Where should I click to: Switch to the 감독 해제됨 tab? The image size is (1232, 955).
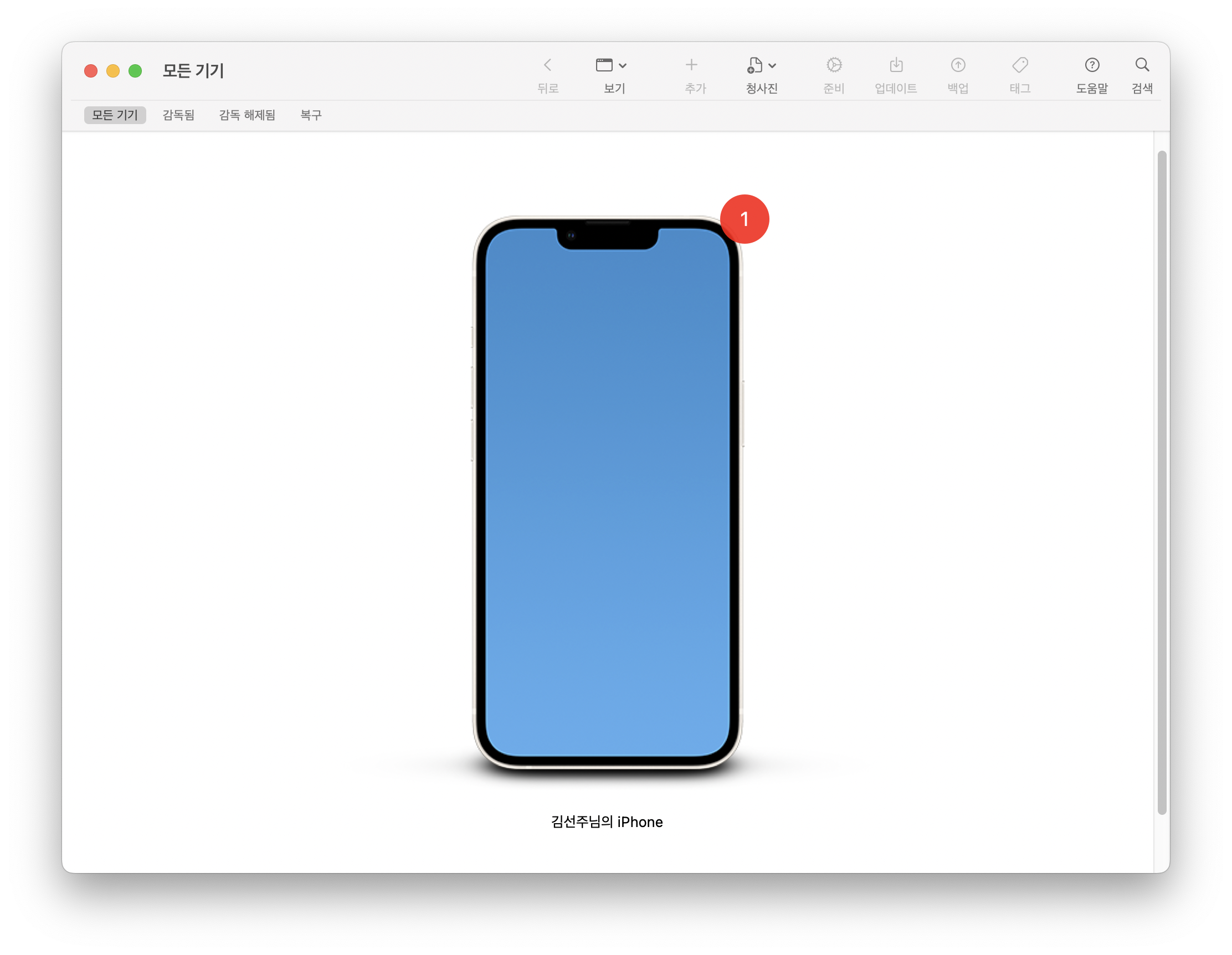click(x=247, y=115)
